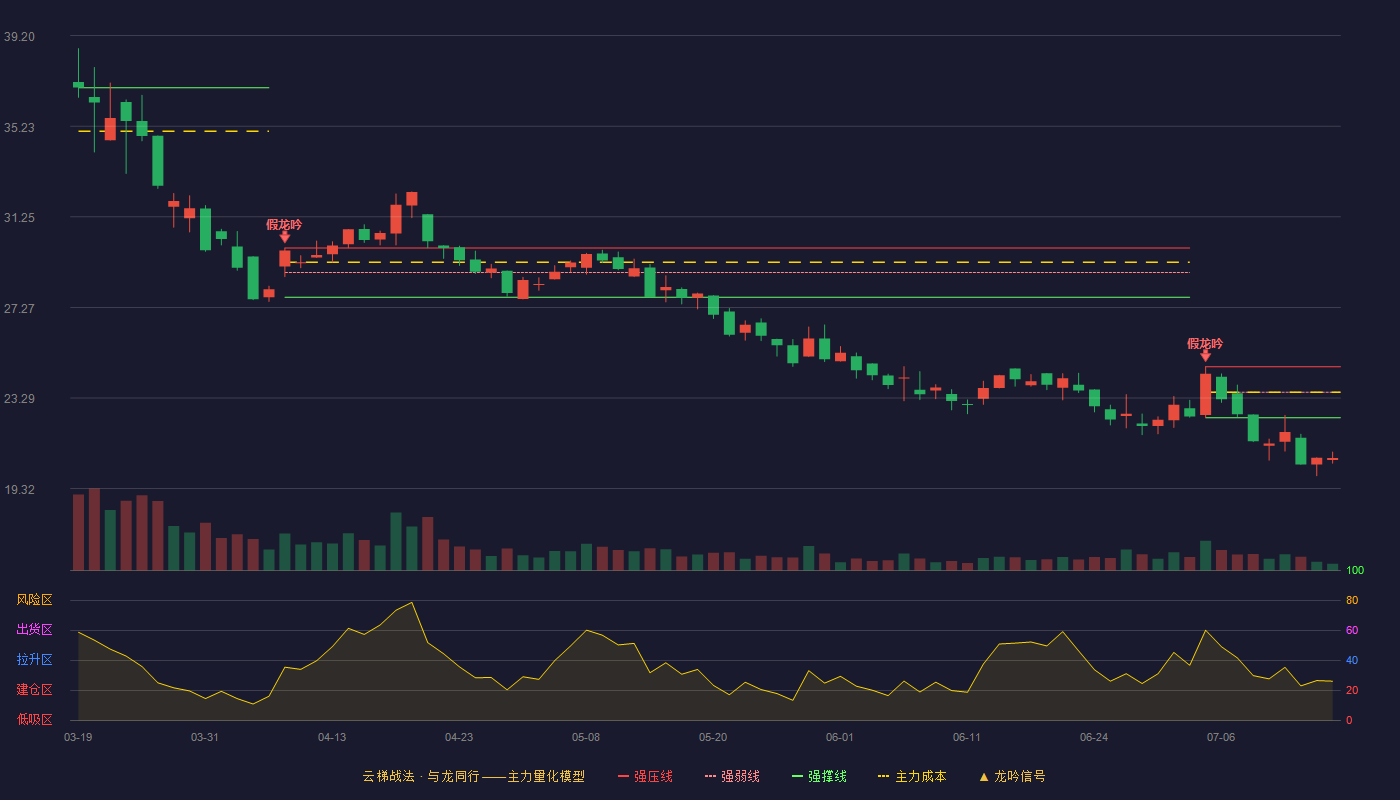Click the 07-06 date label
Screen dimensions: 1400x800
point(1221,737)
